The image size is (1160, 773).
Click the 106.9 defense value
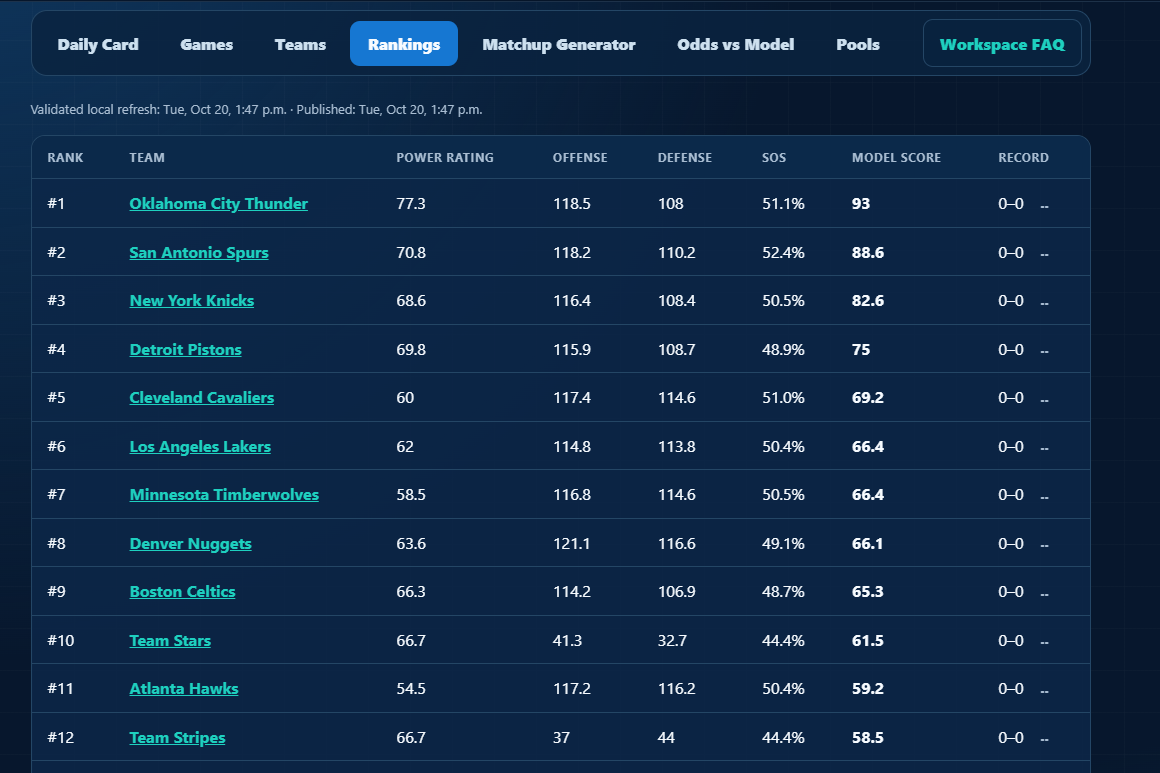(x=677, y=591)
